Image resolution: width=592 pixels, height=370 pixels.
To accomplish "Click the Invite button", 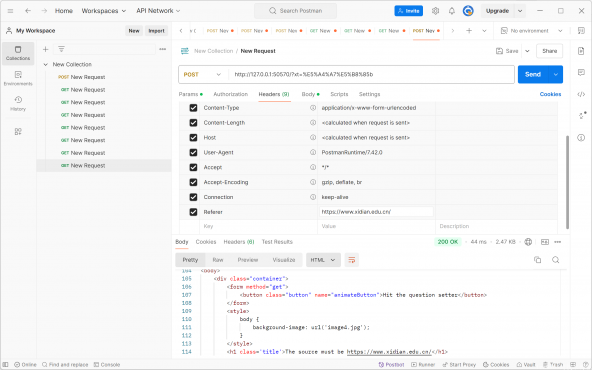I will click(409, 11).
